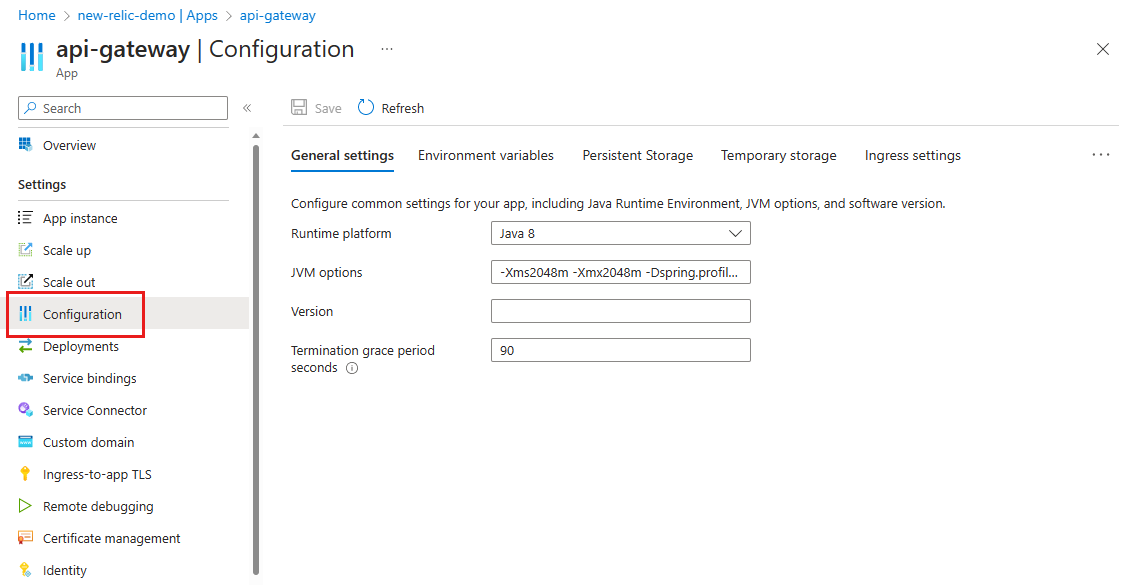Screen dimensions: 1135x585
Task: Collapse the sidebar menu with chevrons
Action: [x=247, y=108]
